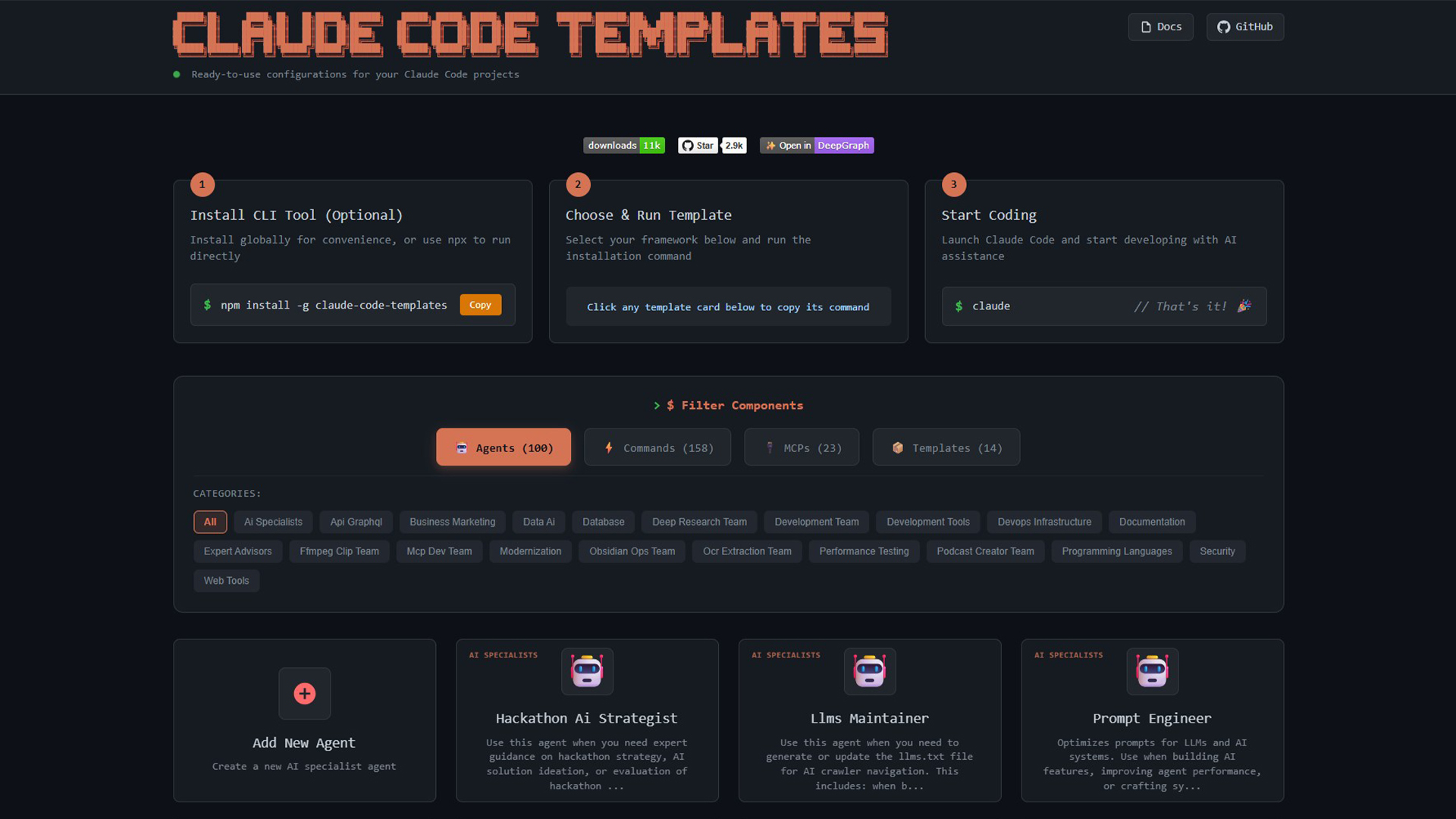Click the Prompt Engineer title
This screenshot has height=819, width=1456.
(x=1152, y=718)
